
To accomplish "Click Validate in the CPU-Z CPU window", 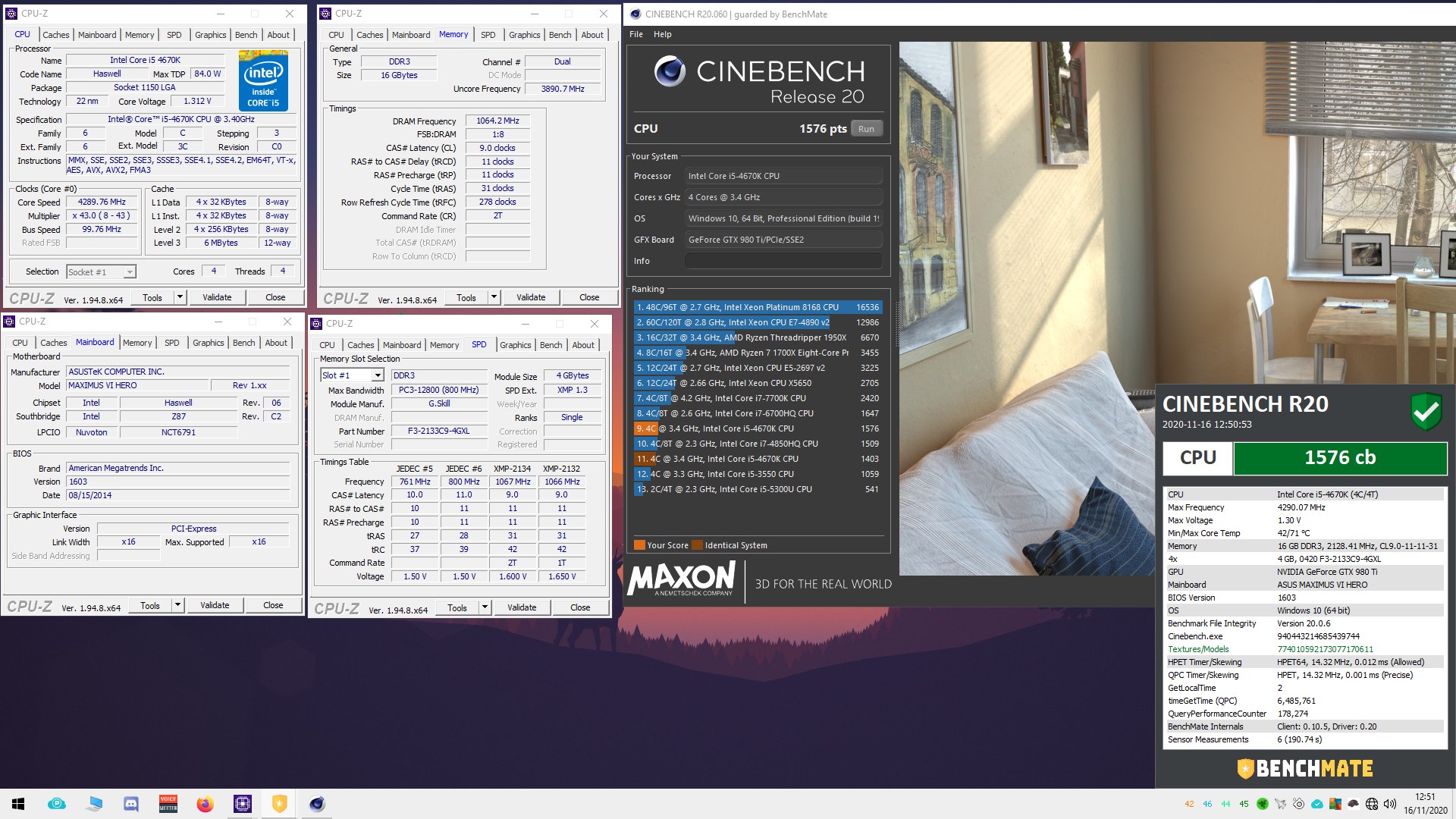I will [217, 297].
